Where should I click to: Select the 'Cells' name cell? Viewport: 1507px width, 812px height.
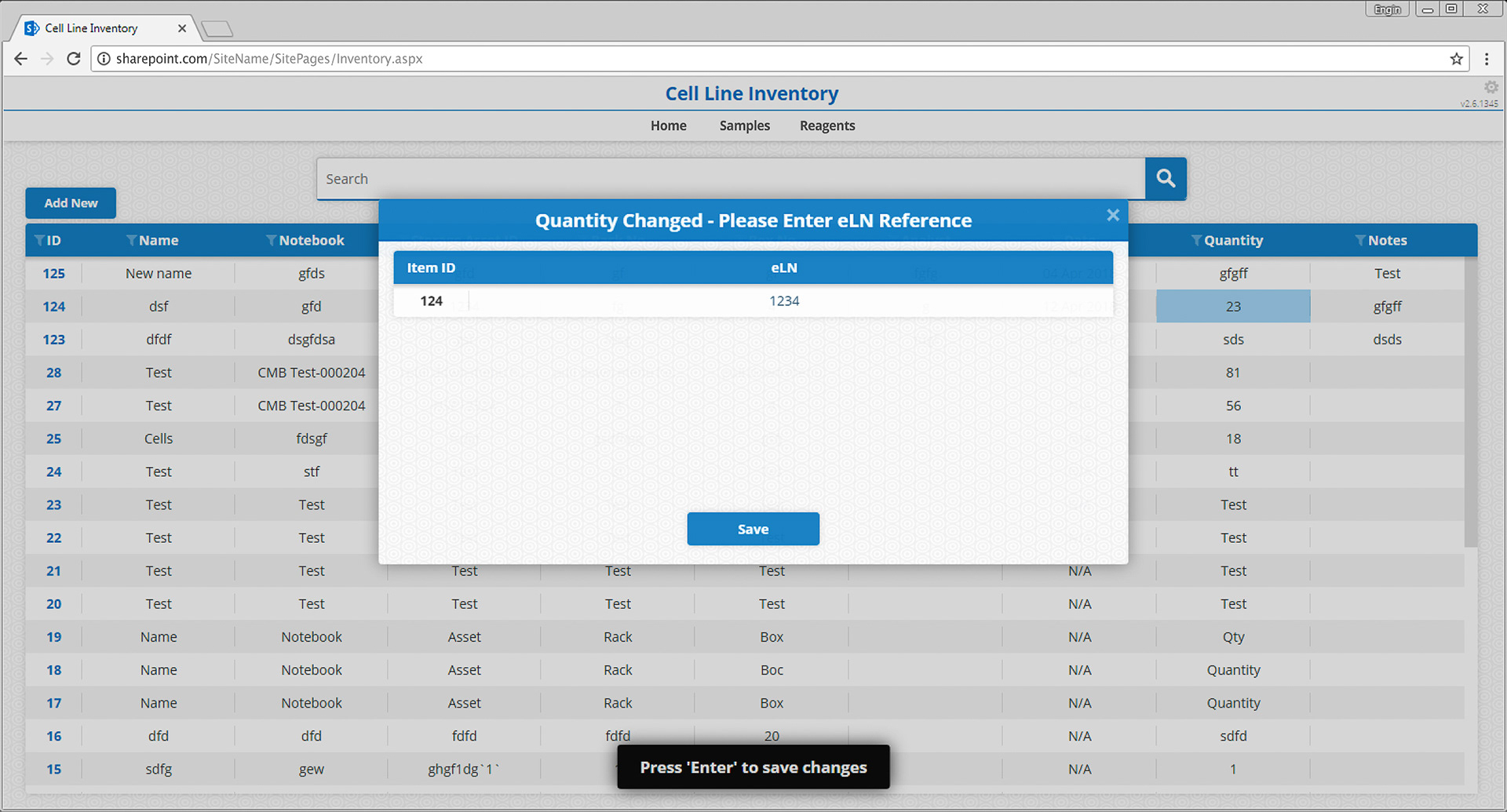(x=159, y=439)
